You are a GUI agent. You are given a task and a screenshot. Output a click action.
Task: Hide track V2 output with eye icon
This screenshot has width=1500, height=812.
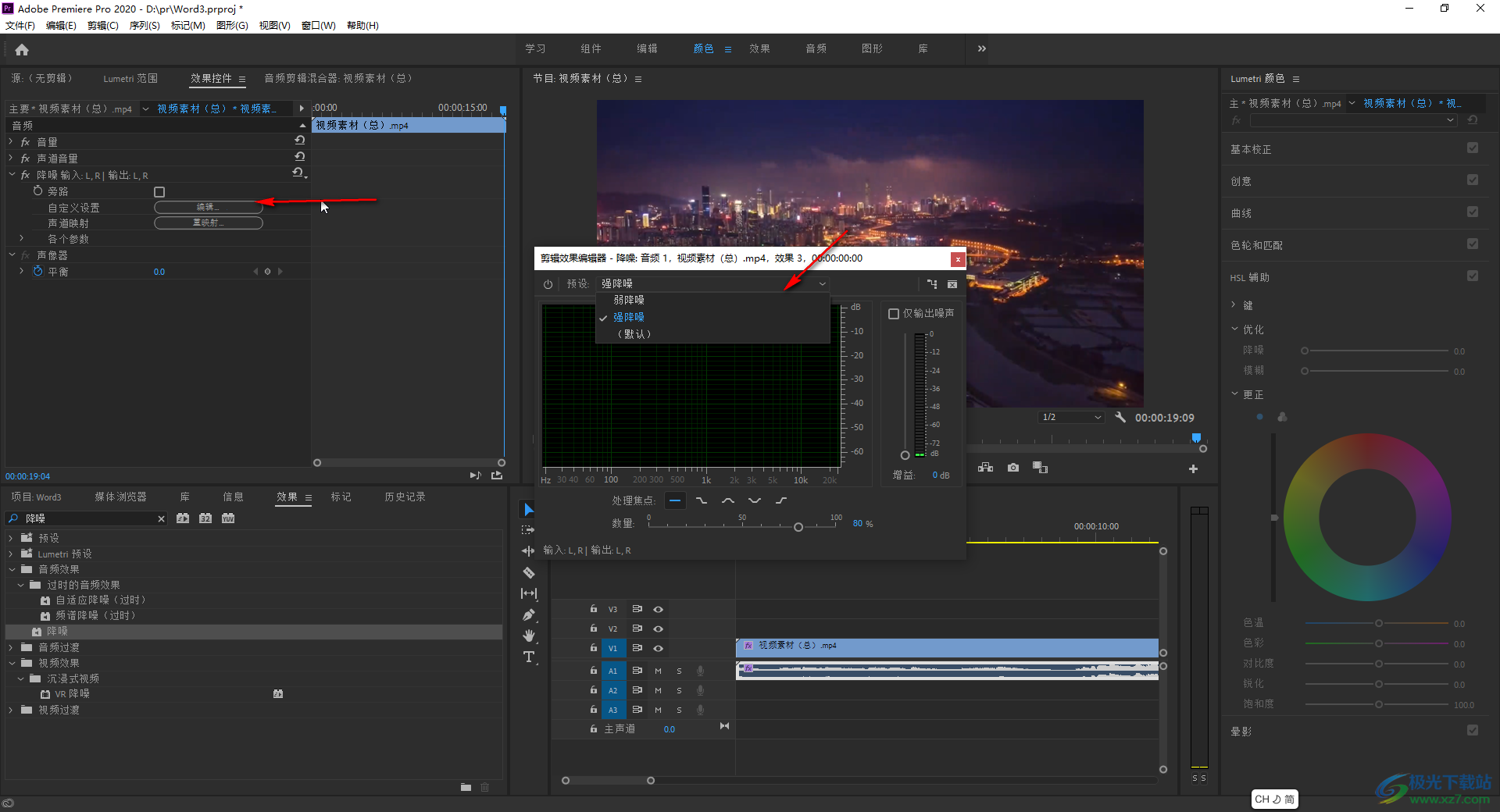coord(659,629)
